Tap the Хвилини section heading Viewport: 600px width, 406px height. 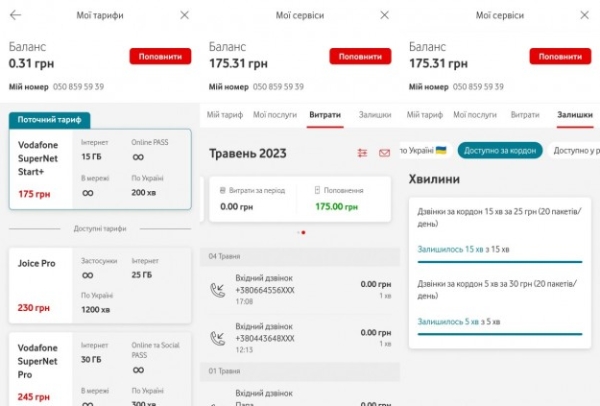pyautogui.click(x=434, y=179)
